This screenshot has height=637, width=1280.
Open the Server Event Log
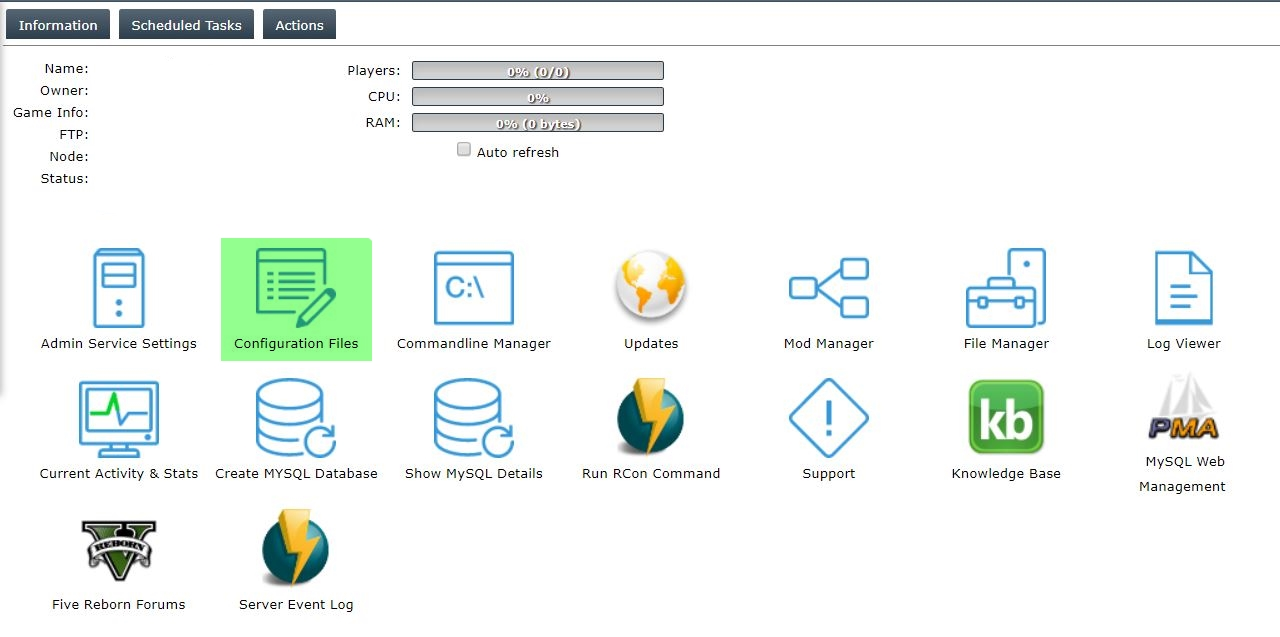click(296, 549)
